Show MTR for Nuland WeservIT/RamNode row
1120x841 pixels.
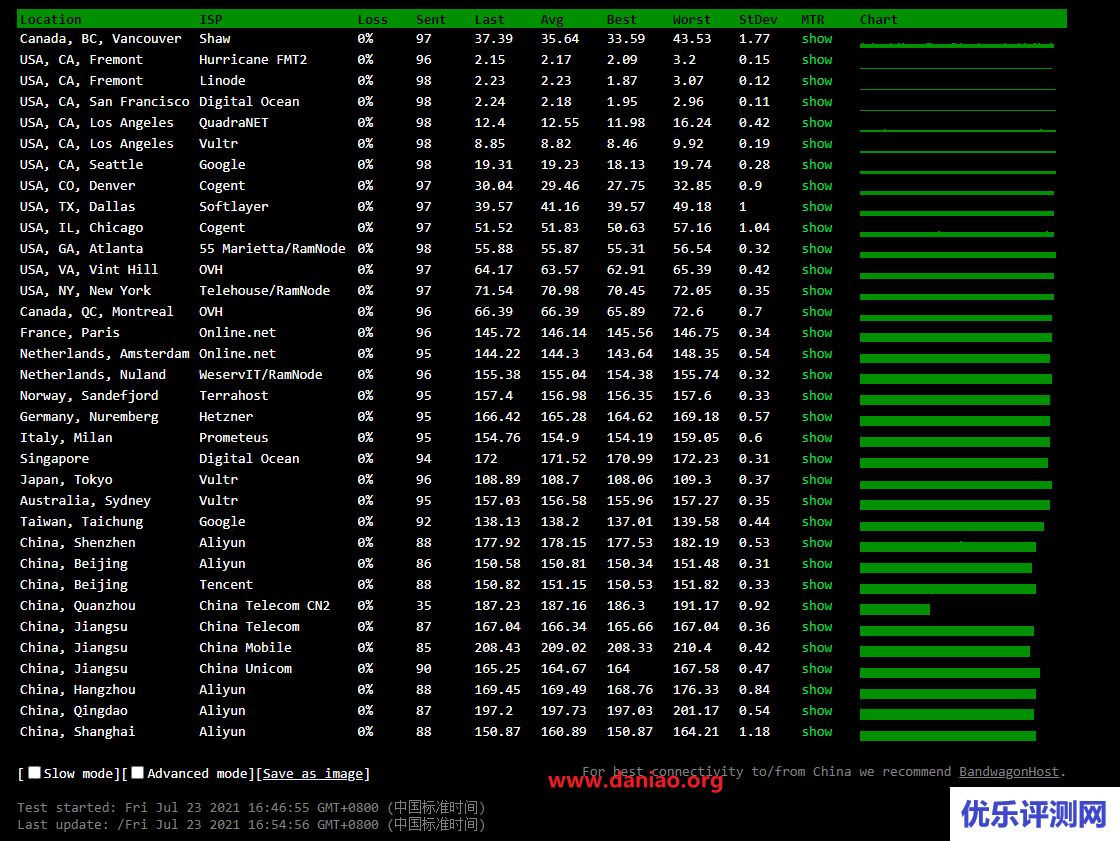tap(816, 374)
